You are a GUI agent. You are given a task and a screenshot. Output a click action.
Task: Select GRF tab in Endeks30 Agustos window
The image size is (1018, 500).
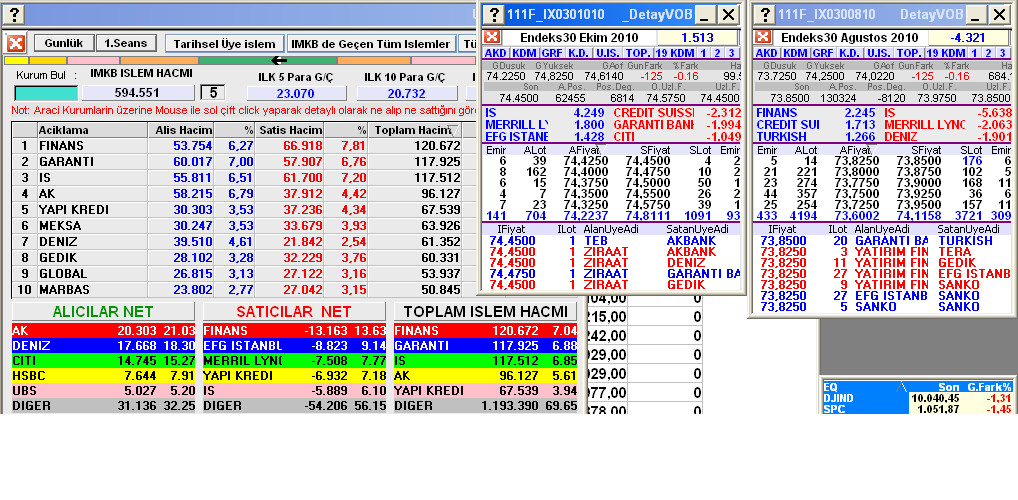coord(823,53)
